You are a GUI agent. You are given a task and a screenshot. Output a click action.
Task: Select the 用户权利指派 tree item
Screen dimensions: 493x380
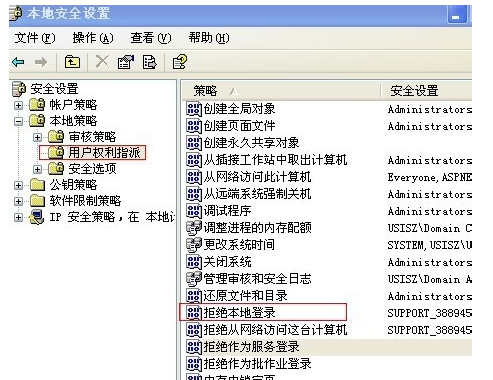tap(104, 153)
